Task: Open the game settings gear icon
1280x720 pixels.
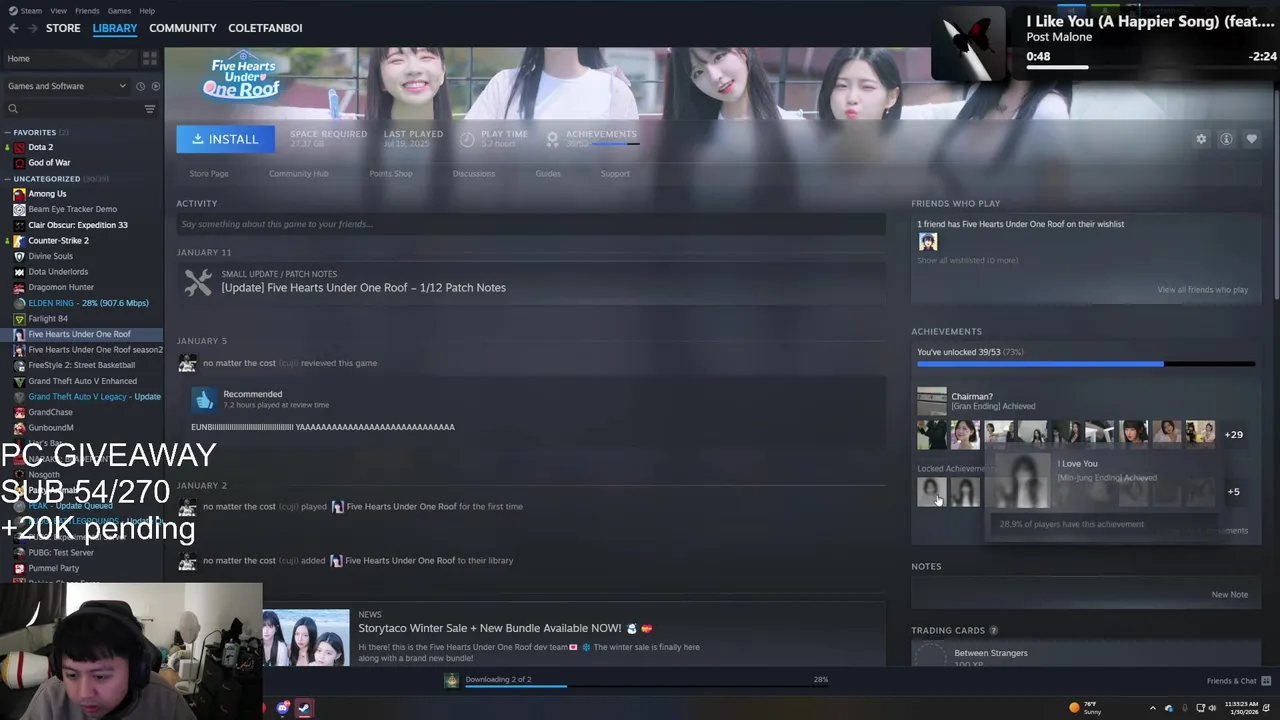Action: (1201, 139)
